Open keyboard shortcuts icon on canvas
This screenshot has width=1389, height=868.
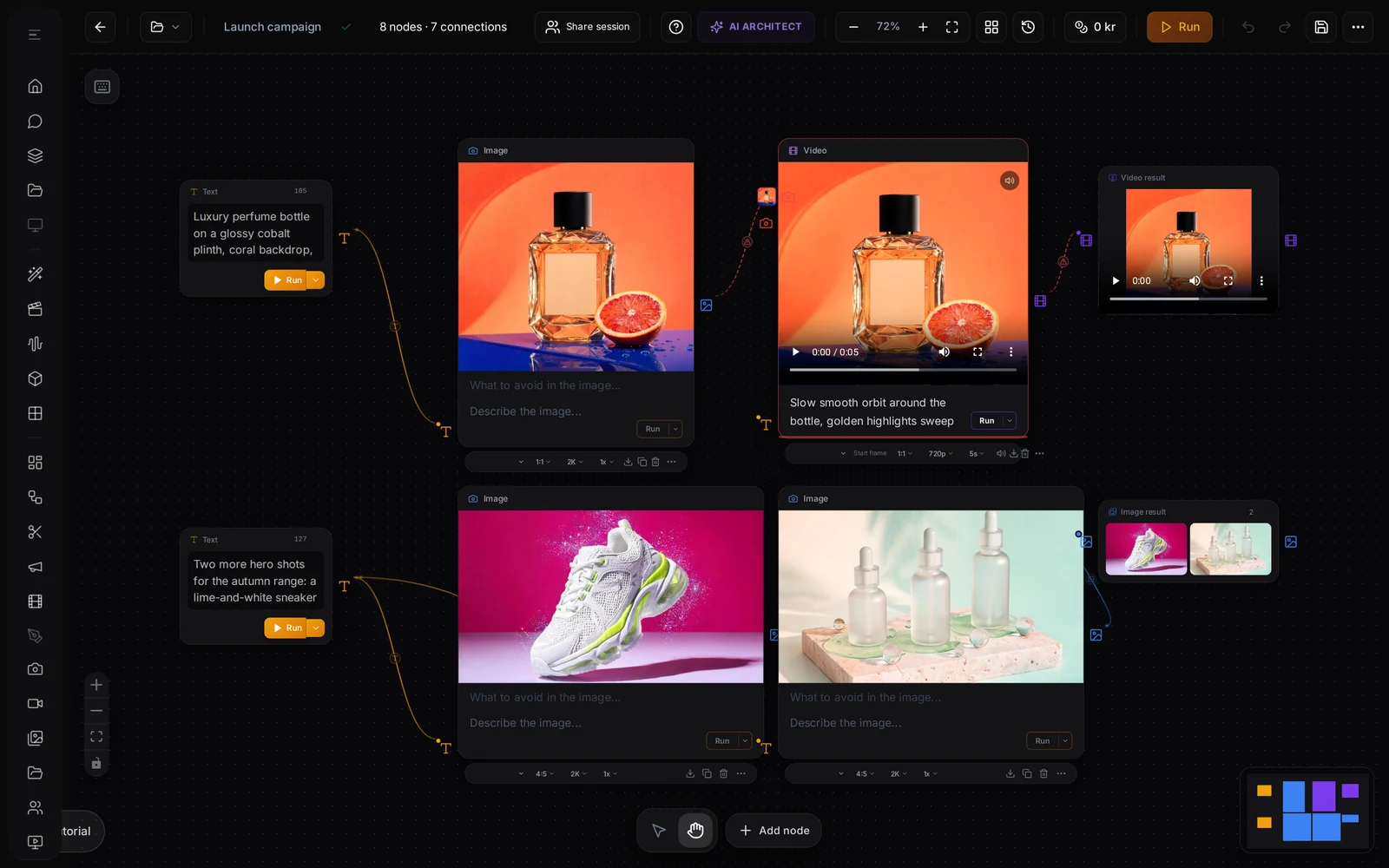(102, 86)
